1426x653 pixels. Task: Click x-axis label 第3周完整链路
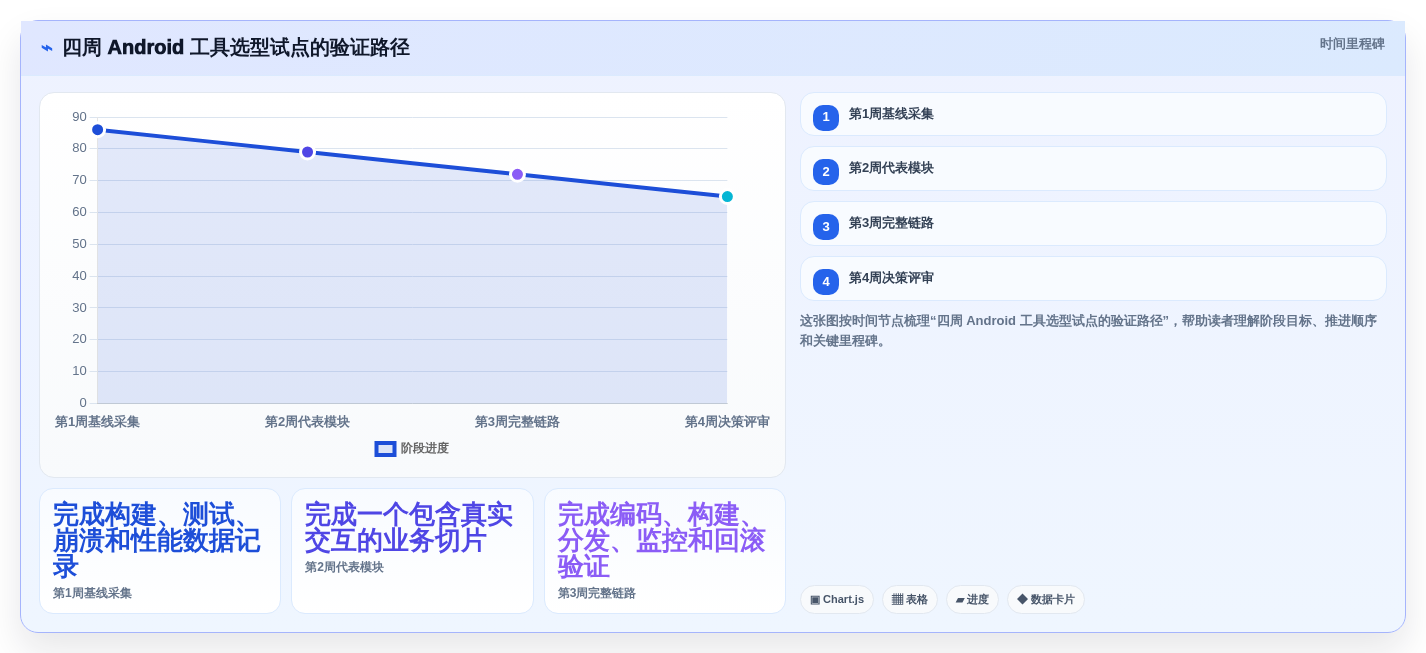pyautogui.click(x=517, y=422)
